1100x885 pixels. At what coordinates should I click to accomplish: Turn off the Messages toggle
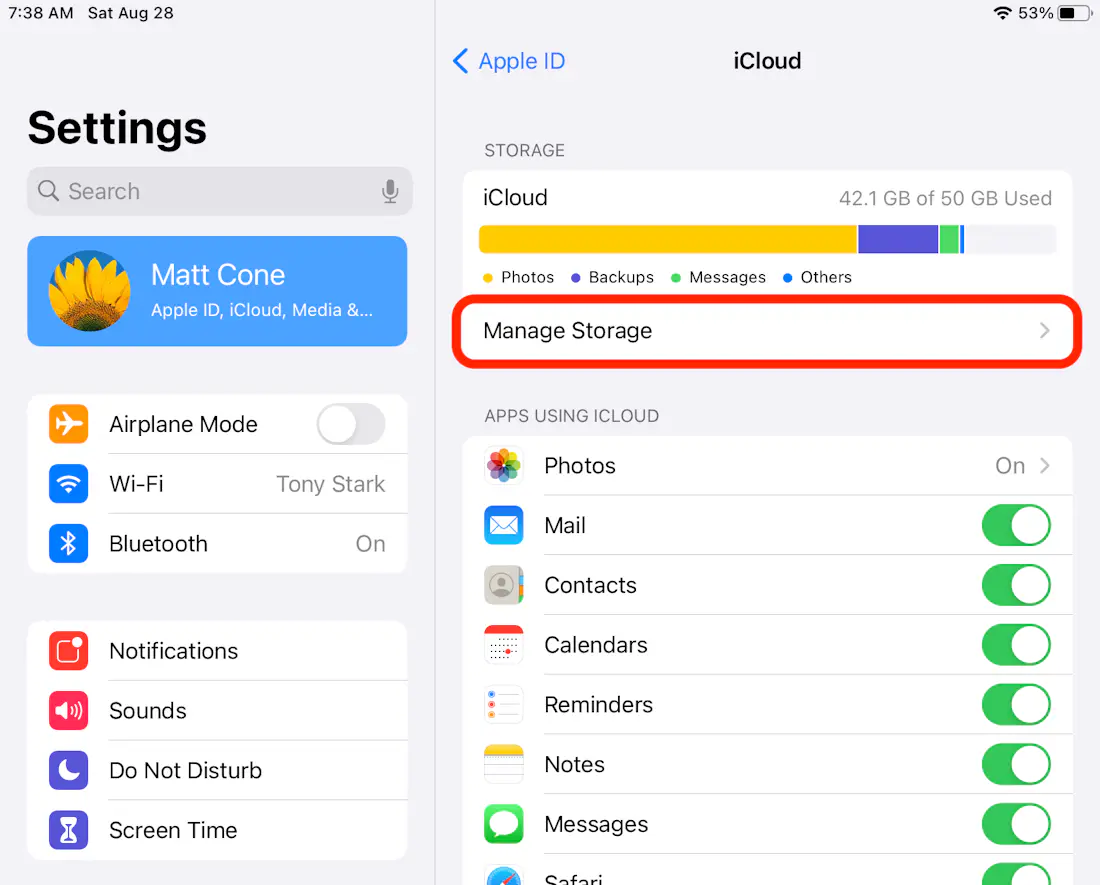pos(1016,824)
